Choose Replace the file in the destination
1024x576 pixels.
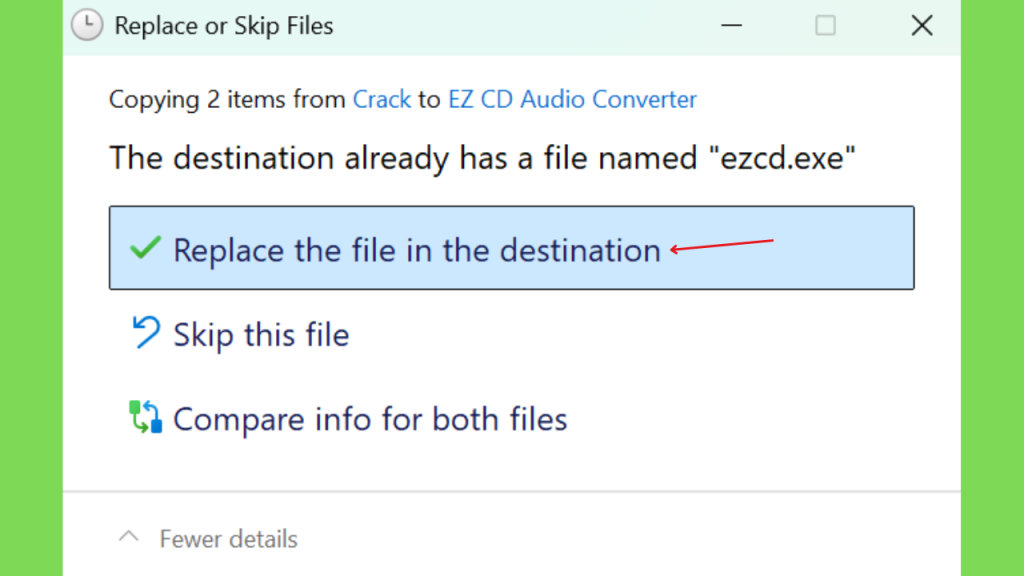click(511, 248)
